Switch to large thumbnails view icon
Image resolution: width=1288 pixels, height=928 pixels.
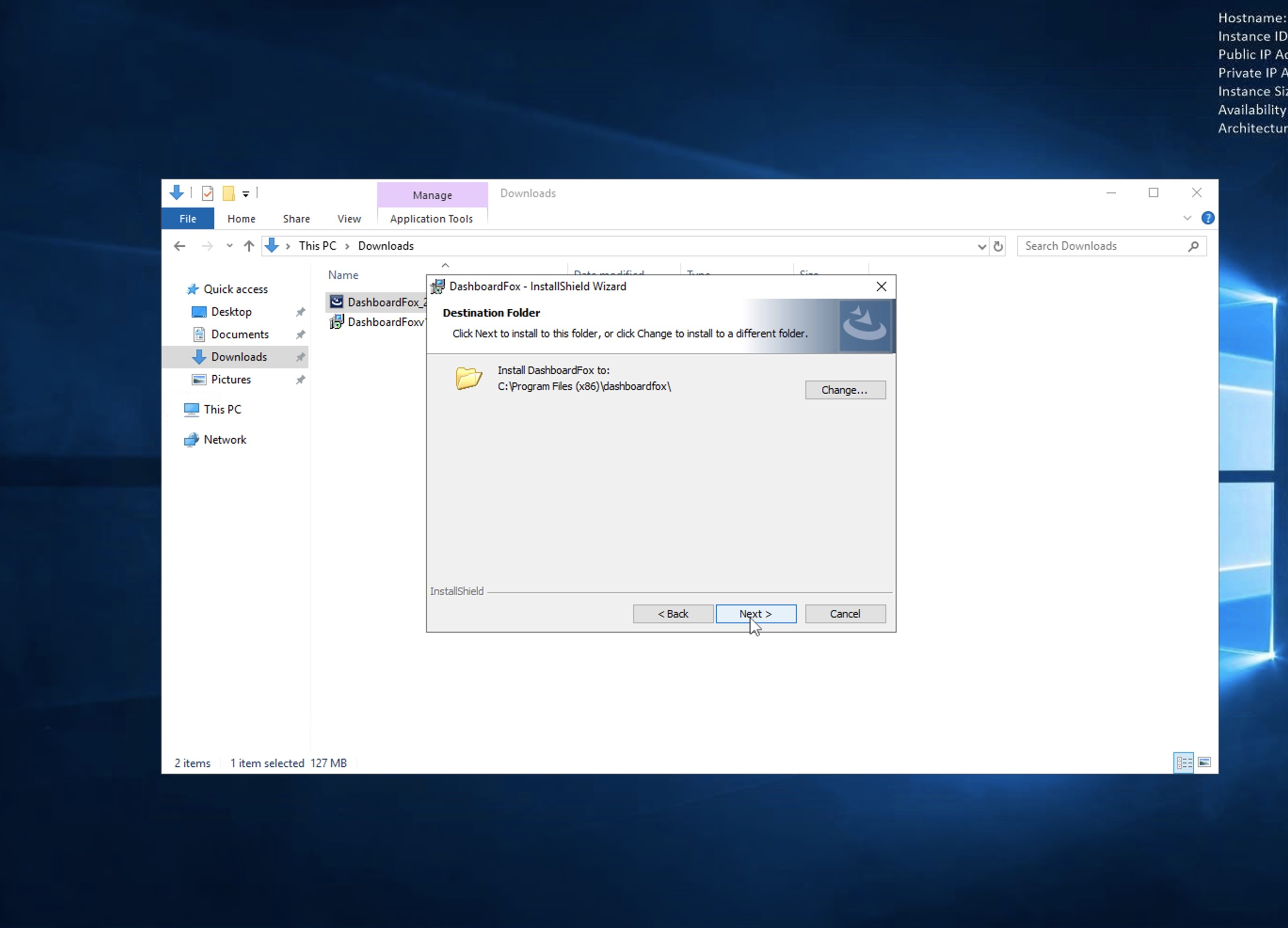(1204, 762)
